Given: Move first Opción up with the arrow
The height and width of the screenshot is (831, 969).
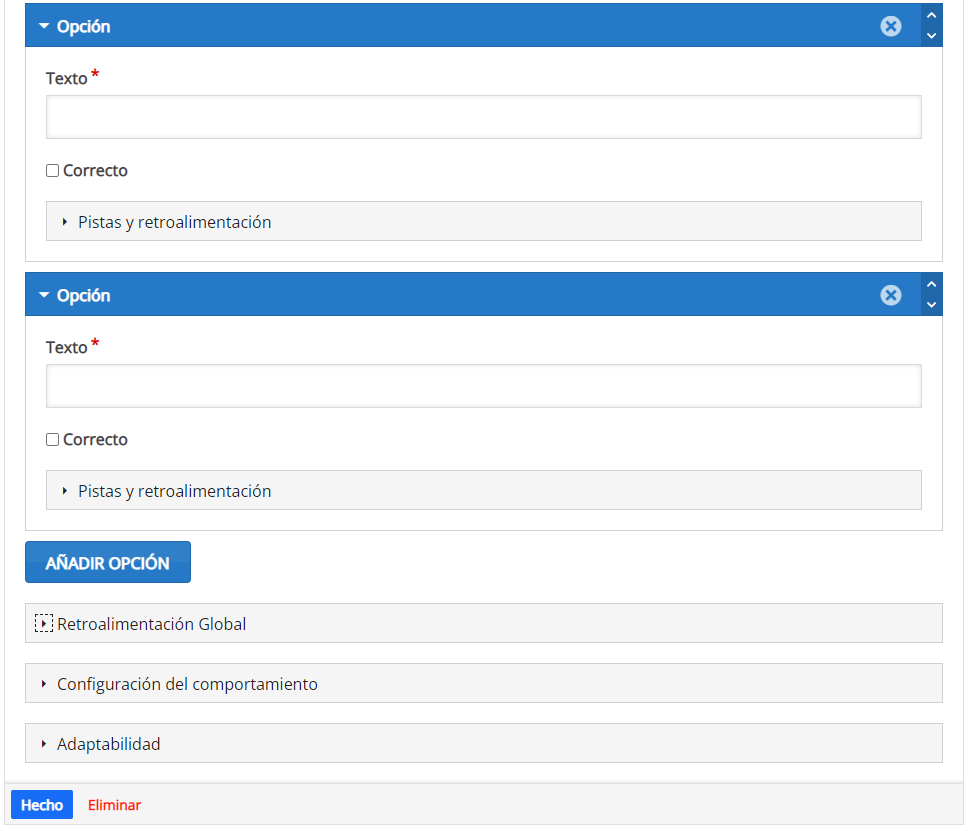Looking at the screenshot, I should click(931, 15).
